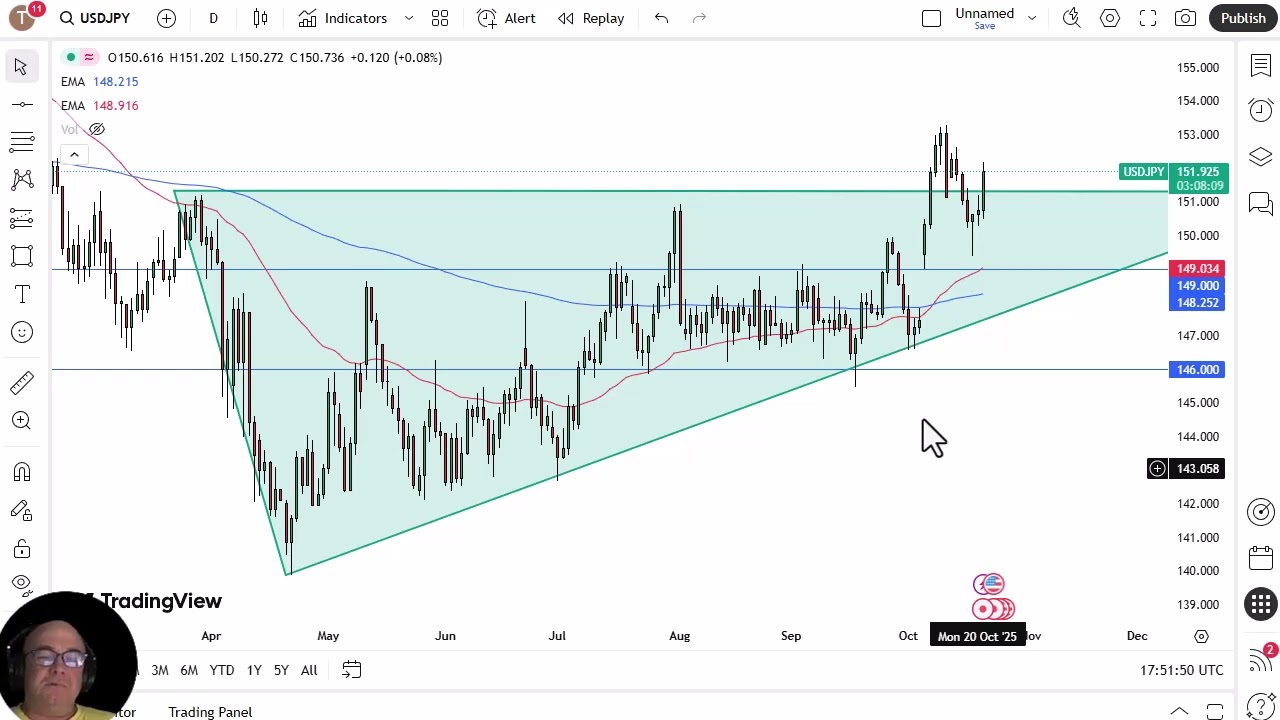The image size is (1280, 720).
Task: Open the Measure ruler tool
Action: coord(21,382)
